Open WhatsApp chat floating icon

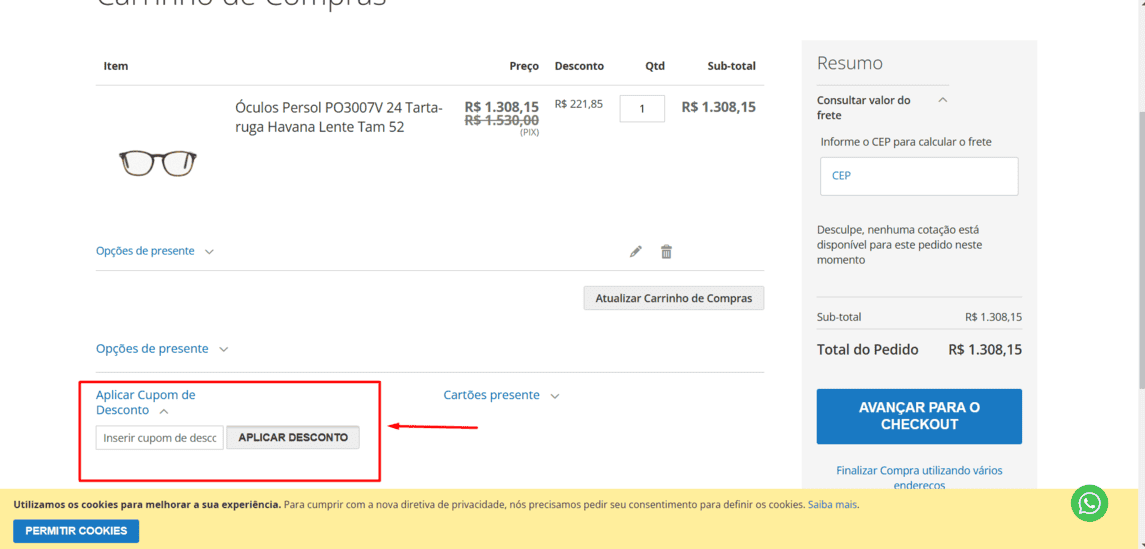tap(1090, 503)
